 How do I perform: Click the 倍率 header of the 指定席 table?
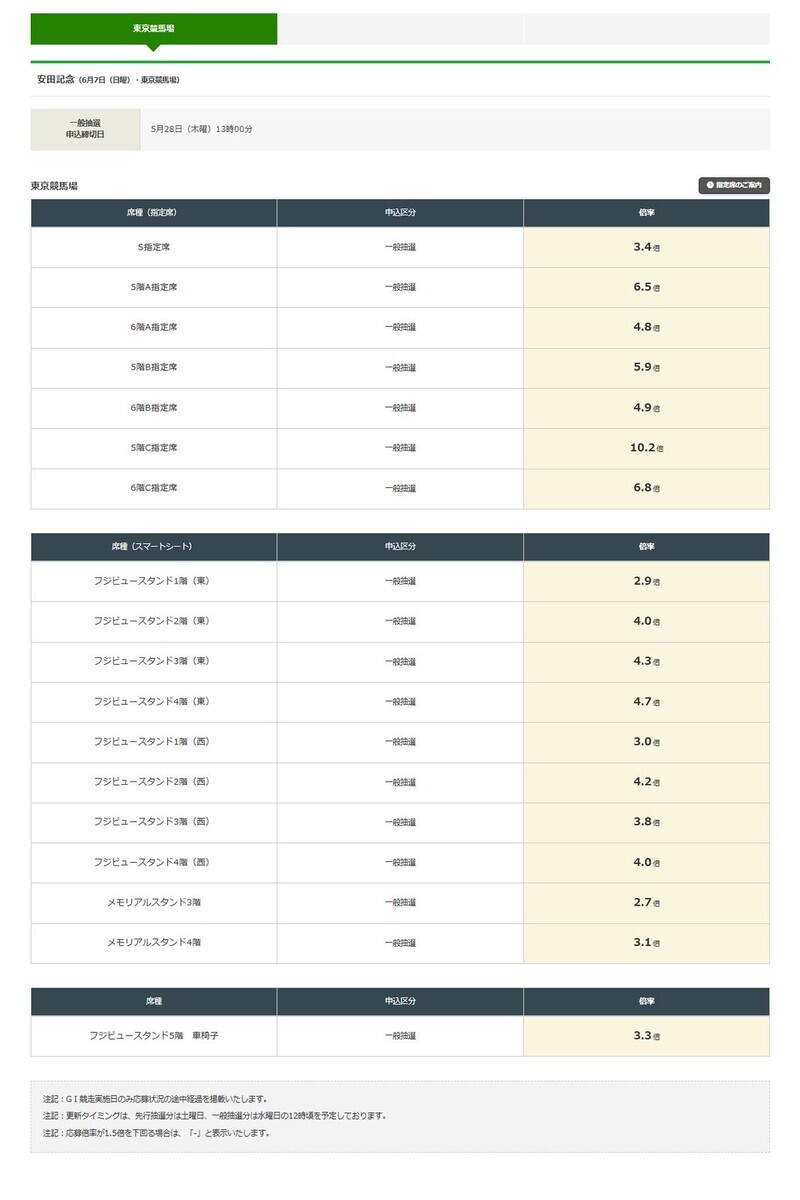(x=647, y=213)
